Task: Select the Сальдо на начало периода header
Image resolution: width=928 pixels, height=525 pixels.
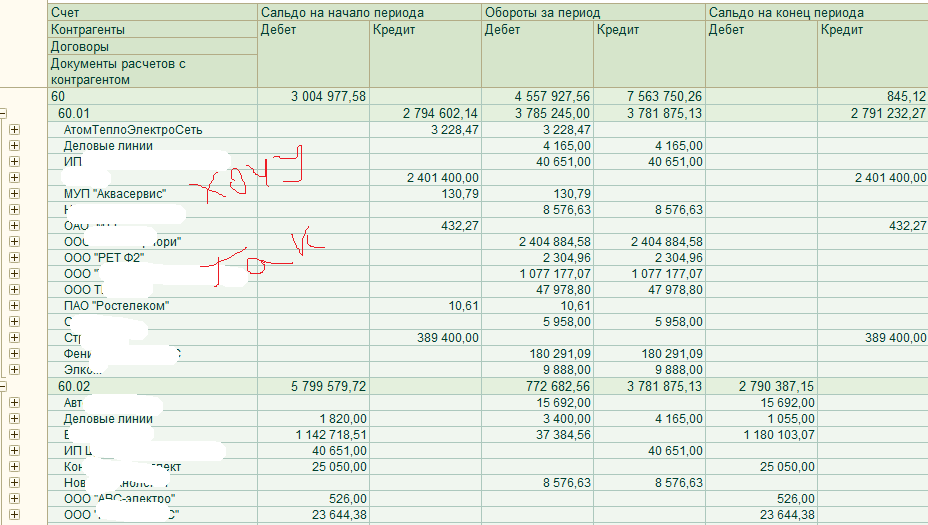Action: pos(369,13)
